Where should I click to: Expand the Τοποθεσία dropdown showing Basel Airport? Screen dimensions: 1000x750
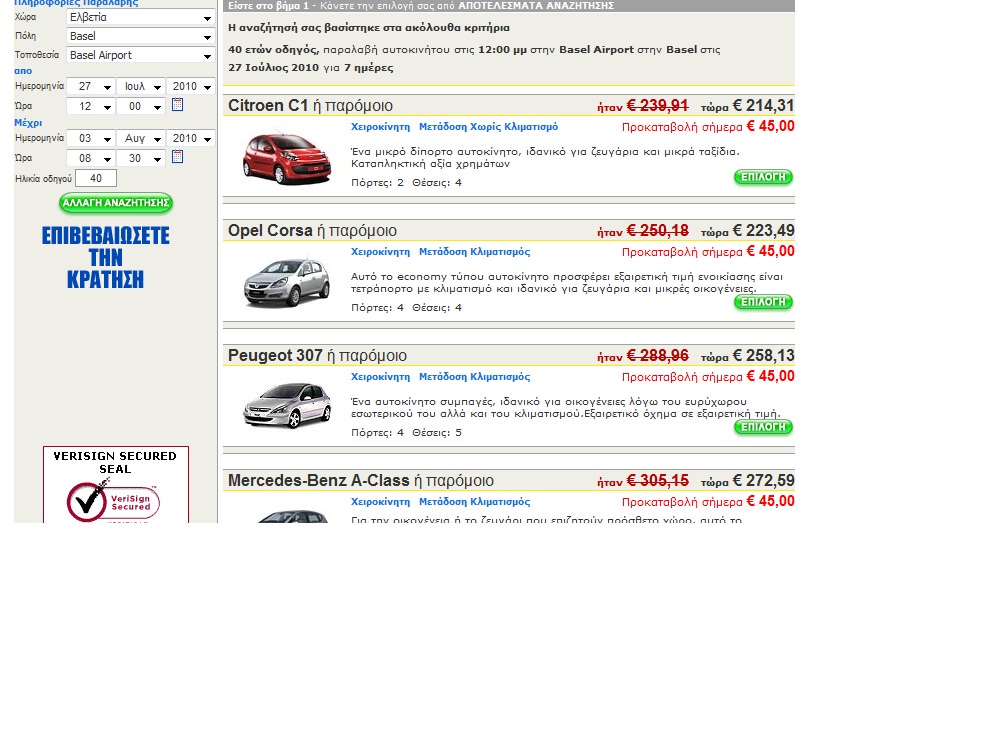[x=140, y=55]
